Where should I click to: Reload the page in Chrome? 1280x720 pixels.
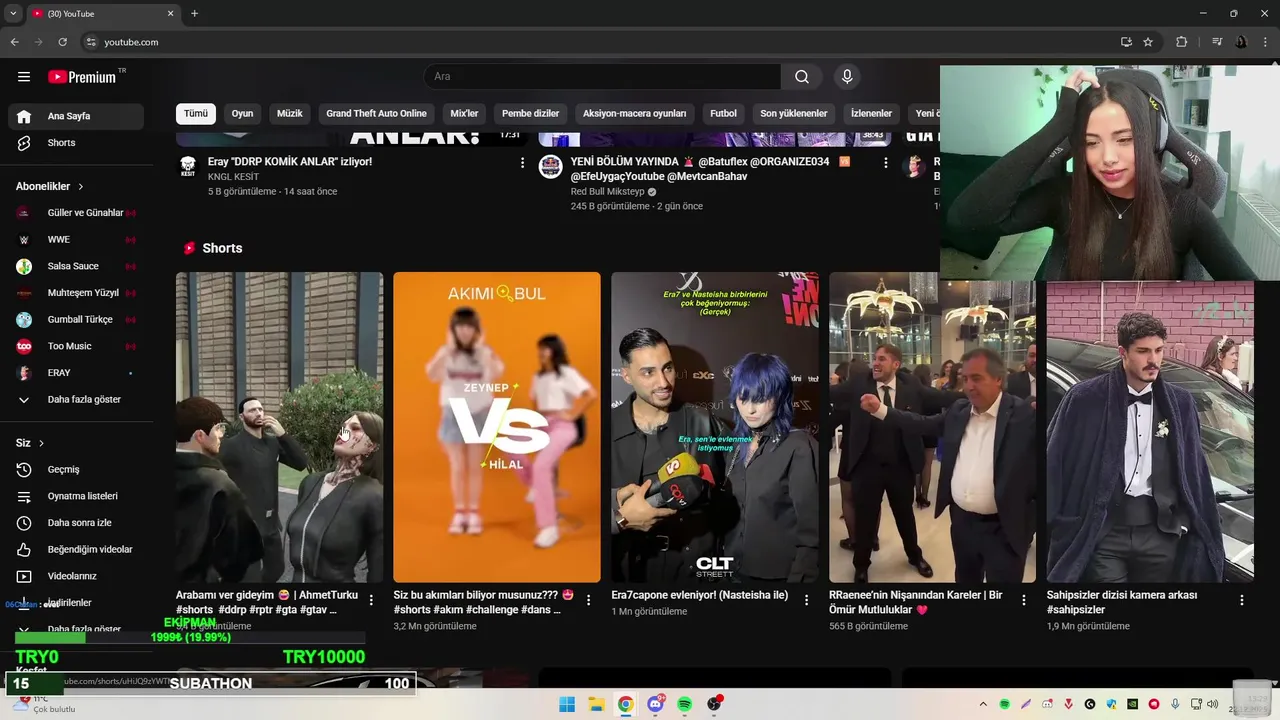(62, 42)
